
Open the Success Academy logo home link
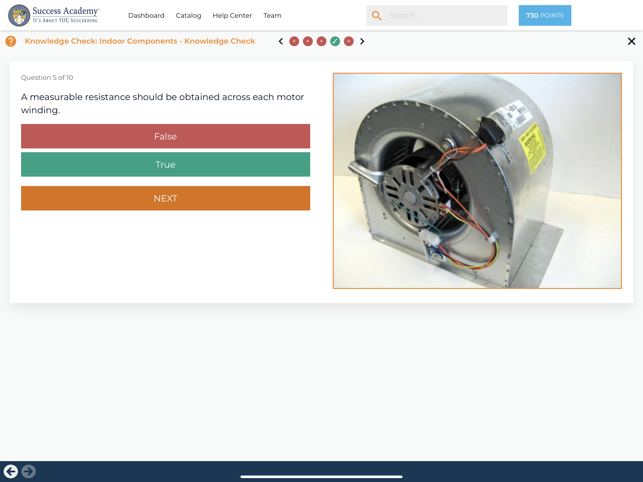point(54,15)
